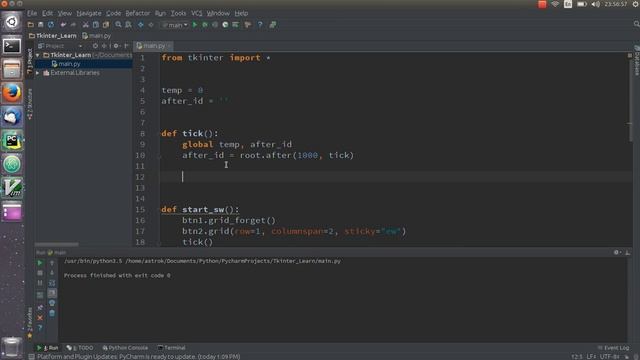Viewport: 640px width, 360px height.
Task: Click Down the stack trace arrow in Run panel
Action: click(x=52, y=273)
